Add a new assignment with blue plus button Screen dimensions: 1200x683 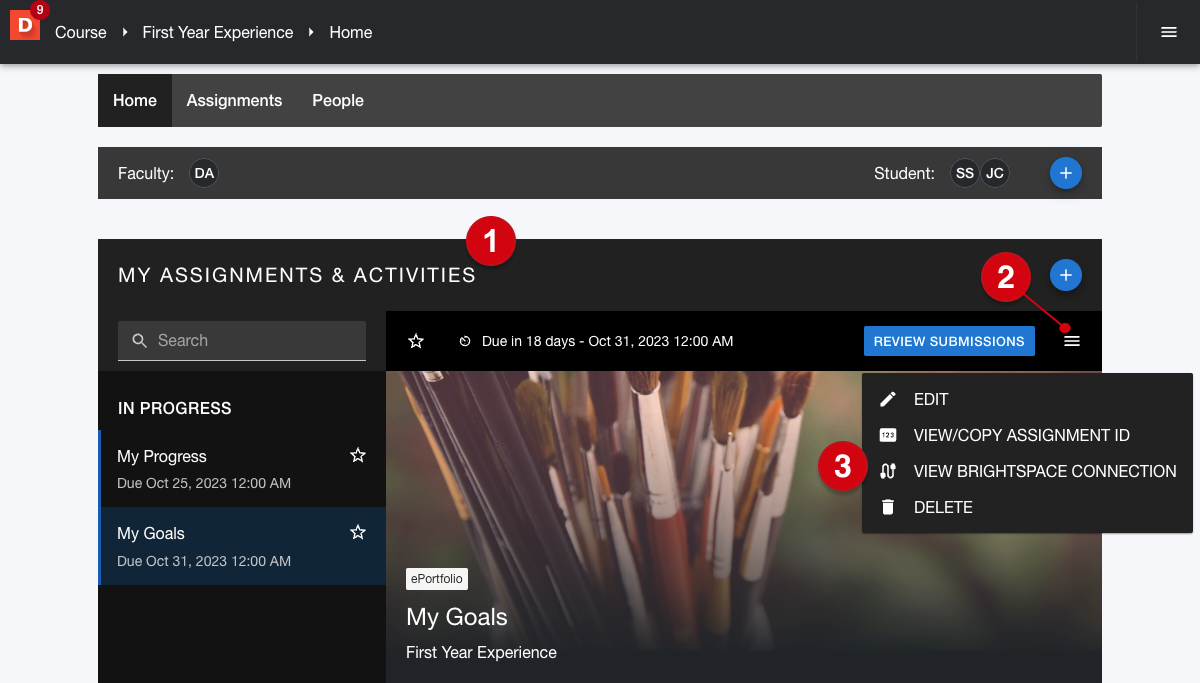tap(1065, 274)
